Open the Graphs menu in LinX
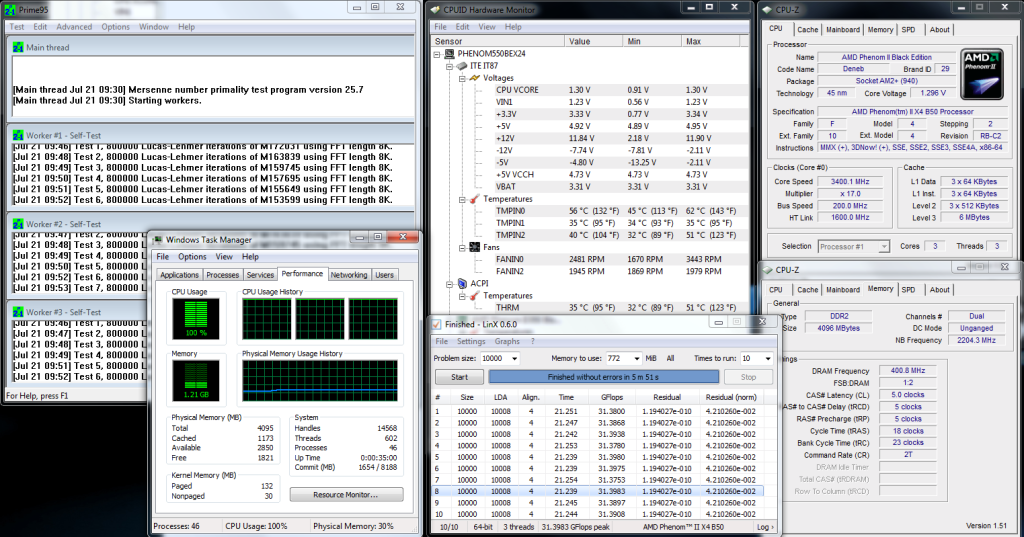 pyautogui.click(x=507, y=342)
